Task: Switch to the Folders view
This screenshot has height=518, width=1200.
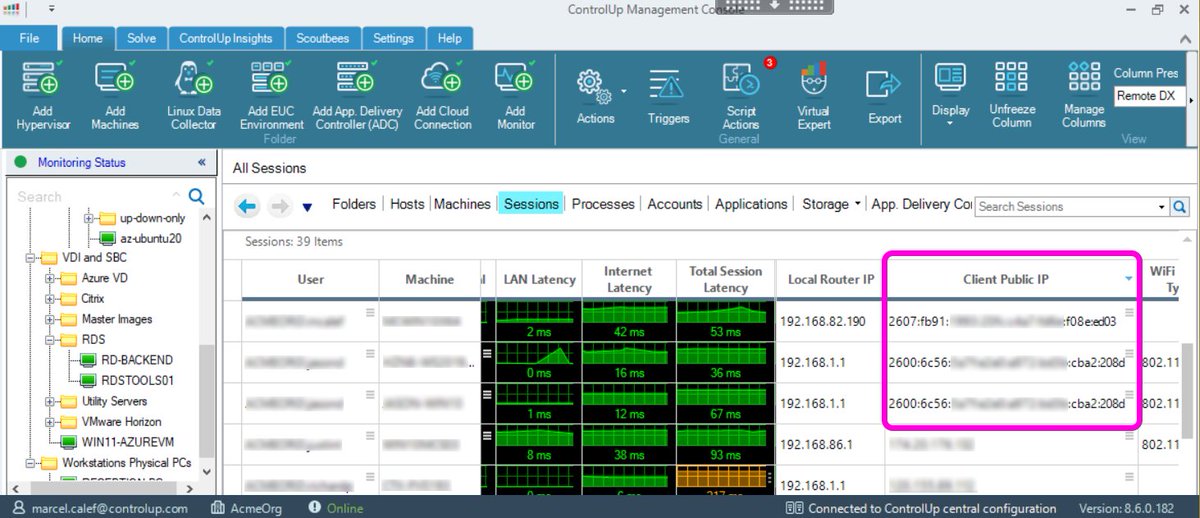Action: click(354, 204)
